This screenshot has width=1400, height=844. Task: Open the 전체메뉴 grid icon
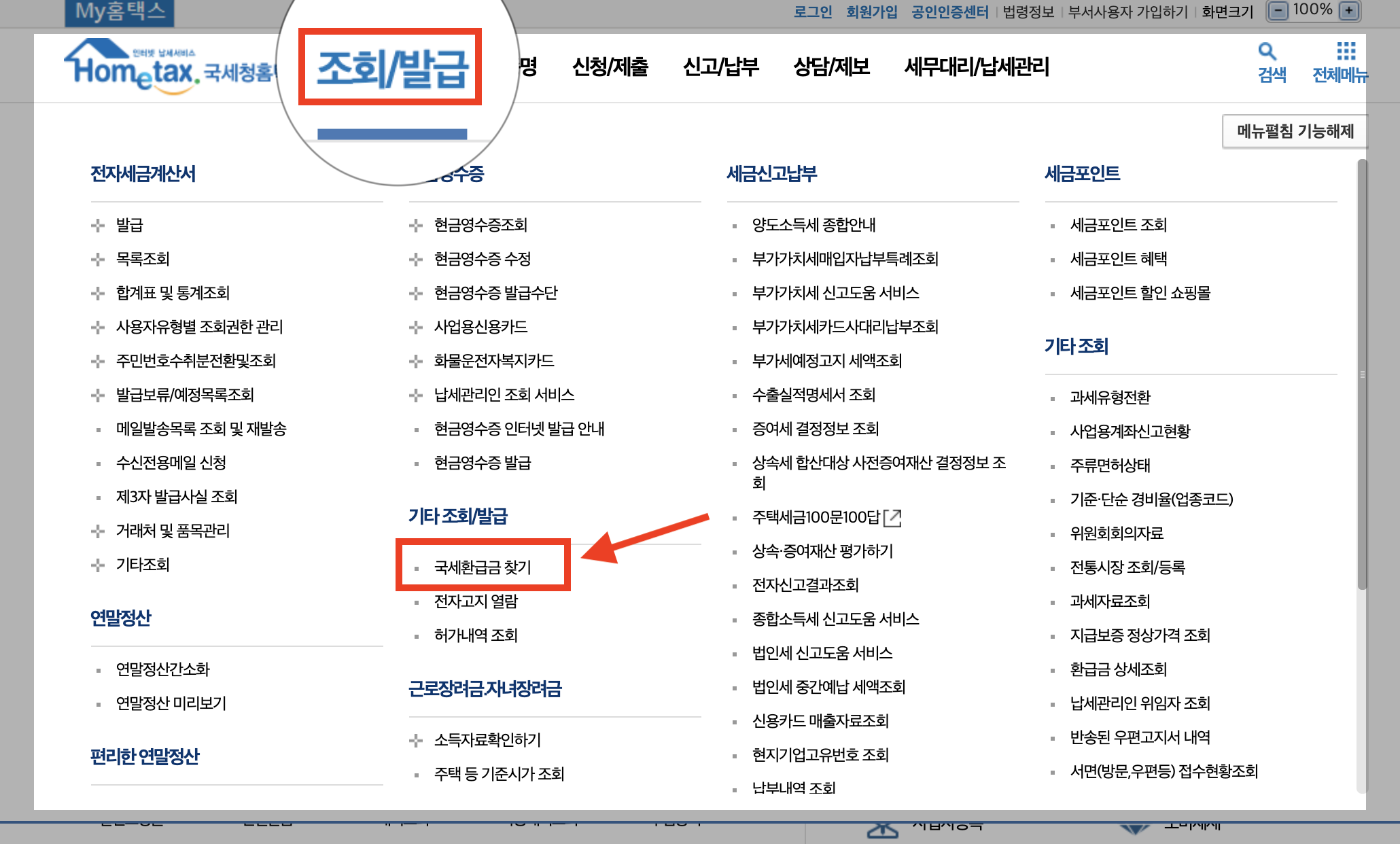pyautogui.click(x=1346, y=52)
